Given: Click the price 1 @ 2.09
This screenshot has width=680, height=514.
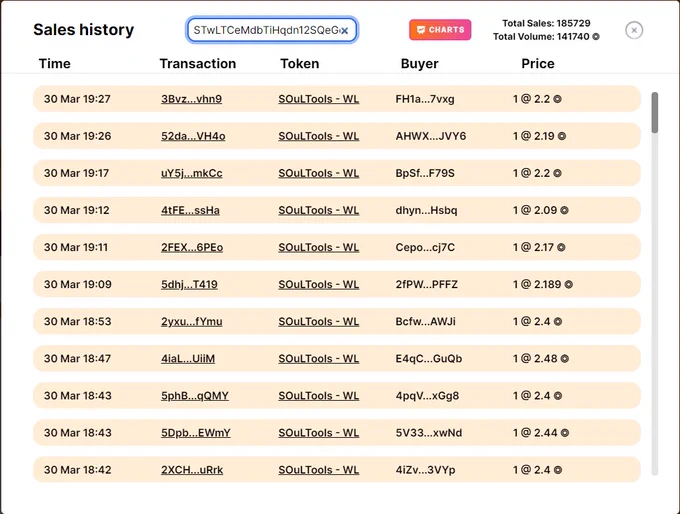Looking at the screenshot, I should click(540, 210).
